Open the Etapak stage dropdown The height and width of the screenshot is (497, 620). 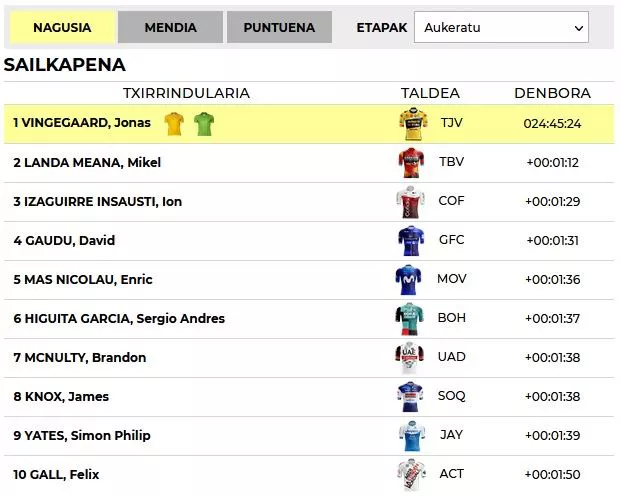501,27
